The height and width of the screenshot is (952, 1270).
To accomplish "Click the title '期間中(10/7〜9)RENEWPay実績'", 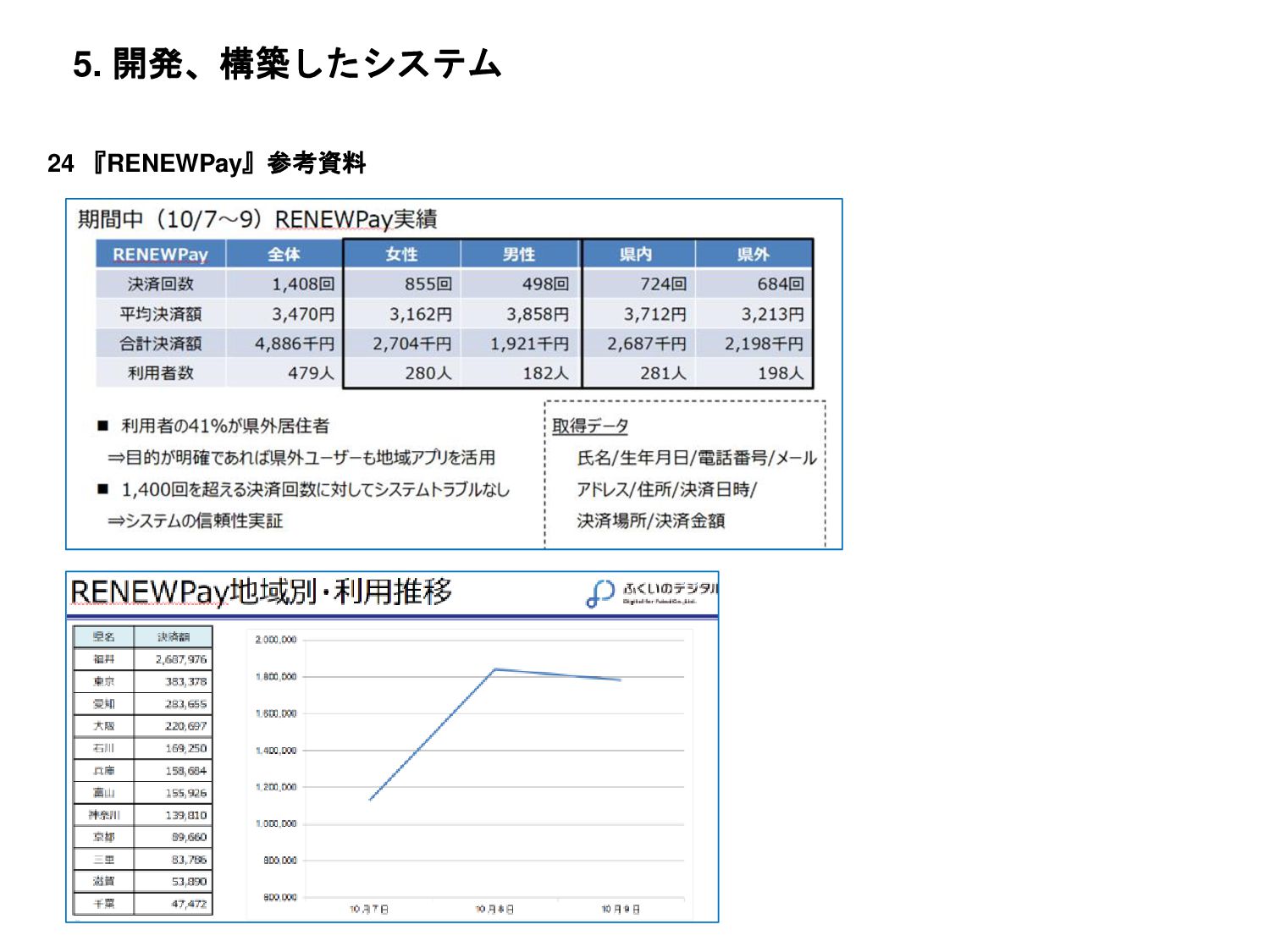I will [x=257, y=219].
